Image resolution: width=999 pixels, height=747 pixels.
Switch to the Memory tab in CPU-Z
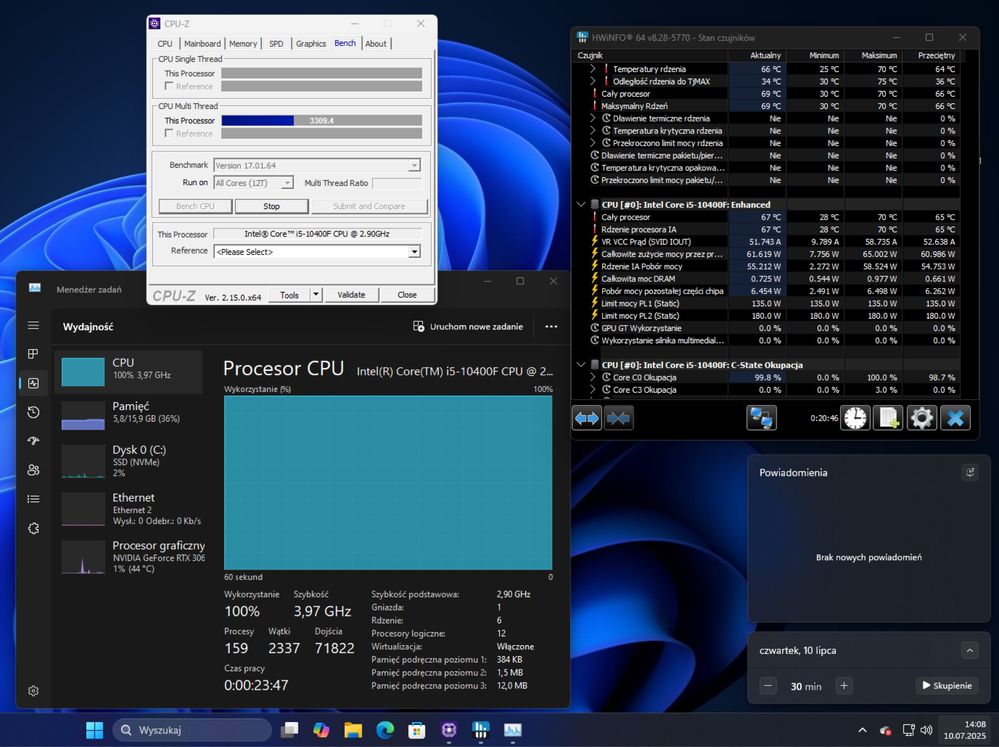(x=243, y=43)
